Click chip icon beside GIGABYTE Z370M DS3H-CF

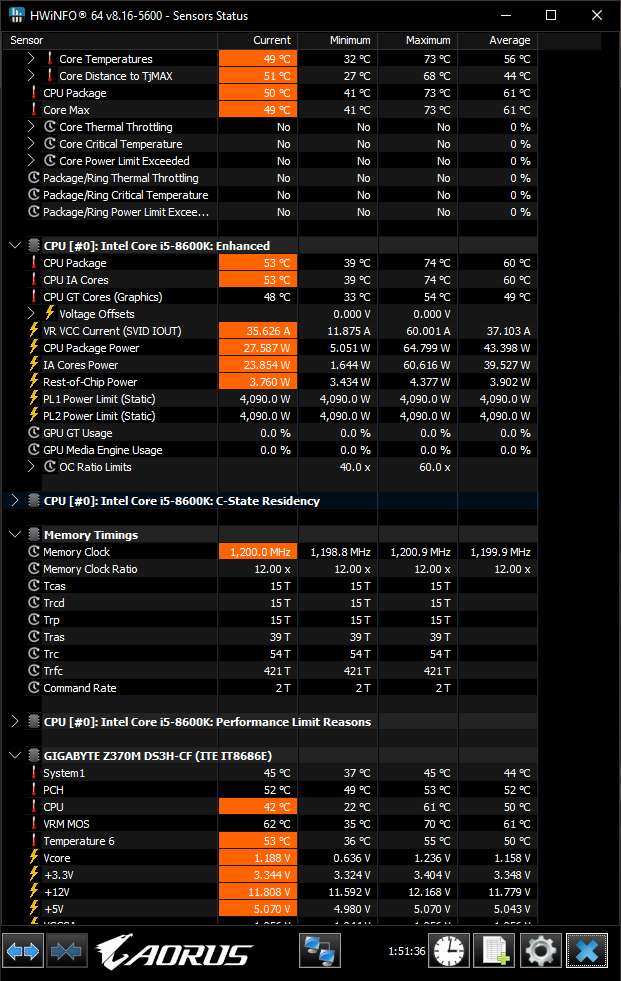pos(34,756)
